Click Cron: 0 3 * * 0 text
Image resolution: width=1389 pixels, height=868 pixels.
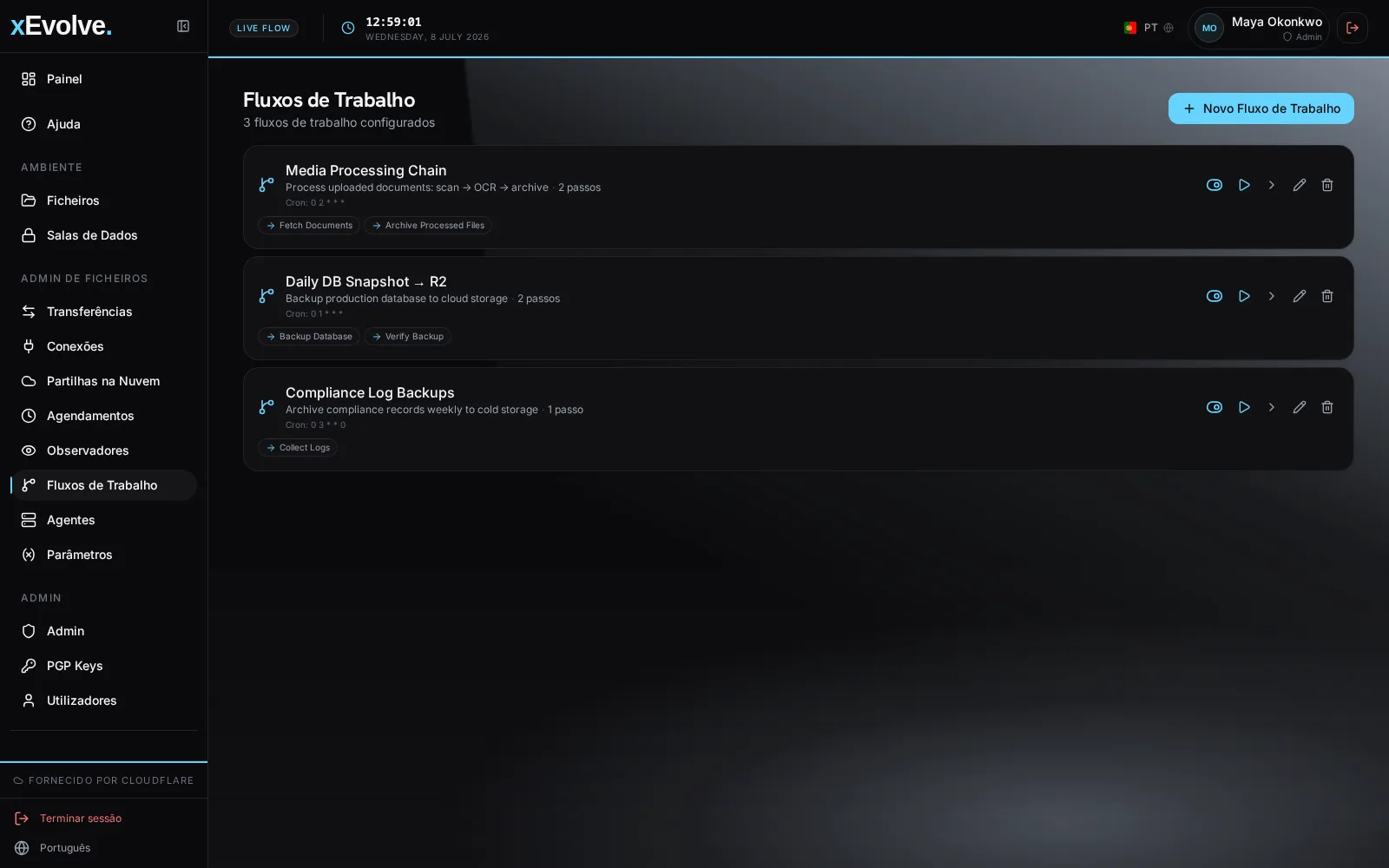[316, 425]
